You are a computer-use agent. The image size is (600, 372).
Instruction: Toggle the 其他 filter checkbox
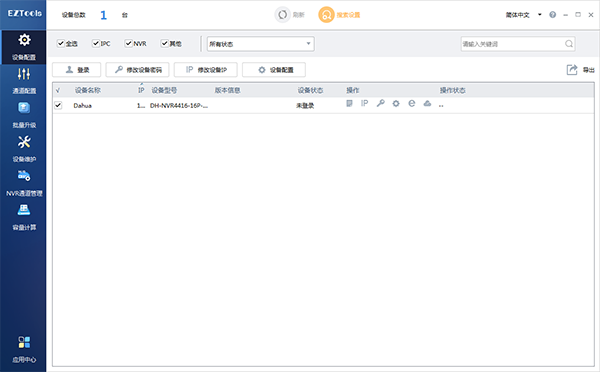164,43
